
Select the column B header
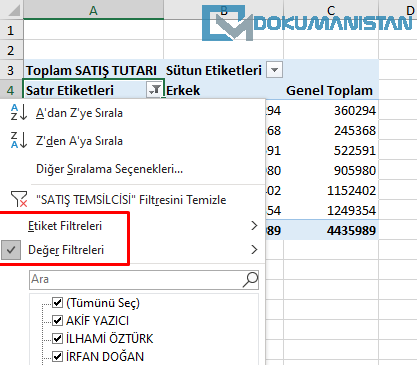coord(224,10)
